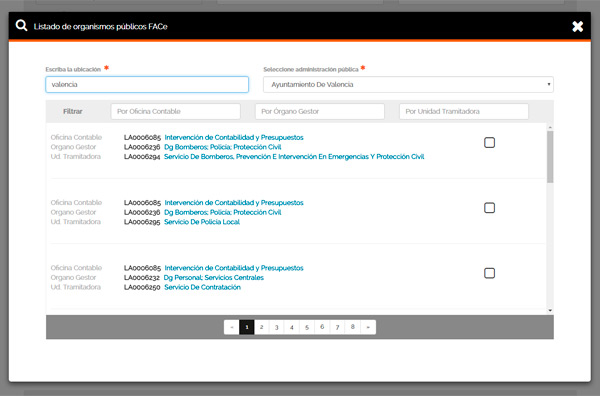This screenshot has width=600, height=396.
Task: Go to page 7 of results
Action: pyautogui.click(x=338, y=327)
